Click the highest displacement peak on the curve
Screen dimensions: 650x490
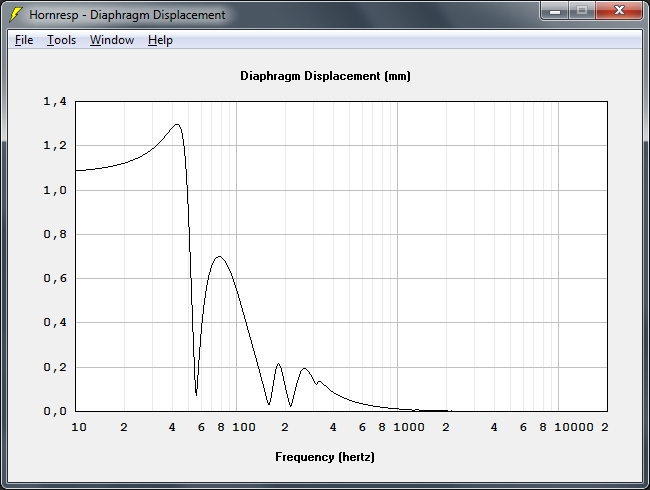coord(177,124)
